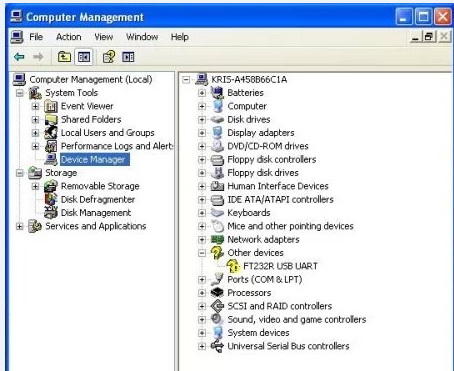Click the Batteries device icon
Screen dimensions: 454x371
217,93
